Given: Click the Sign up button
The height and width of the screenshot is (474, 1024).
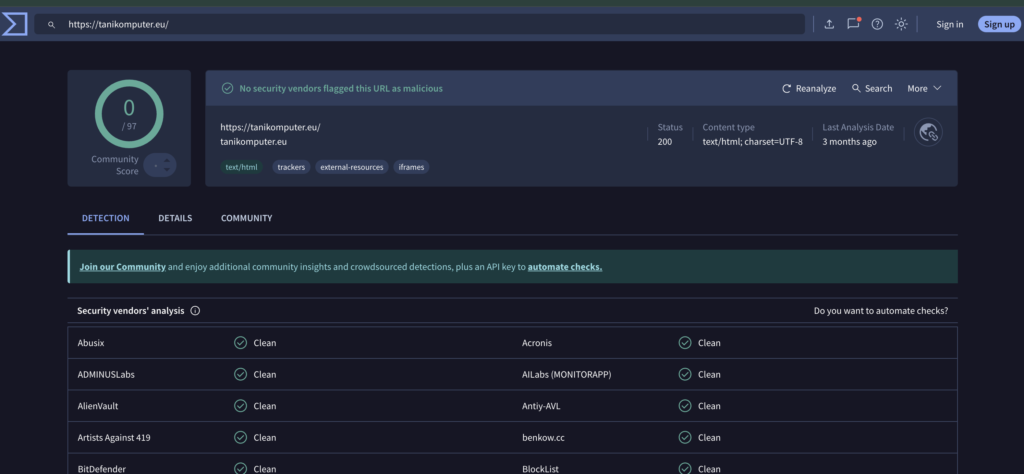Looking at the screenshot, I should (999, 24).
